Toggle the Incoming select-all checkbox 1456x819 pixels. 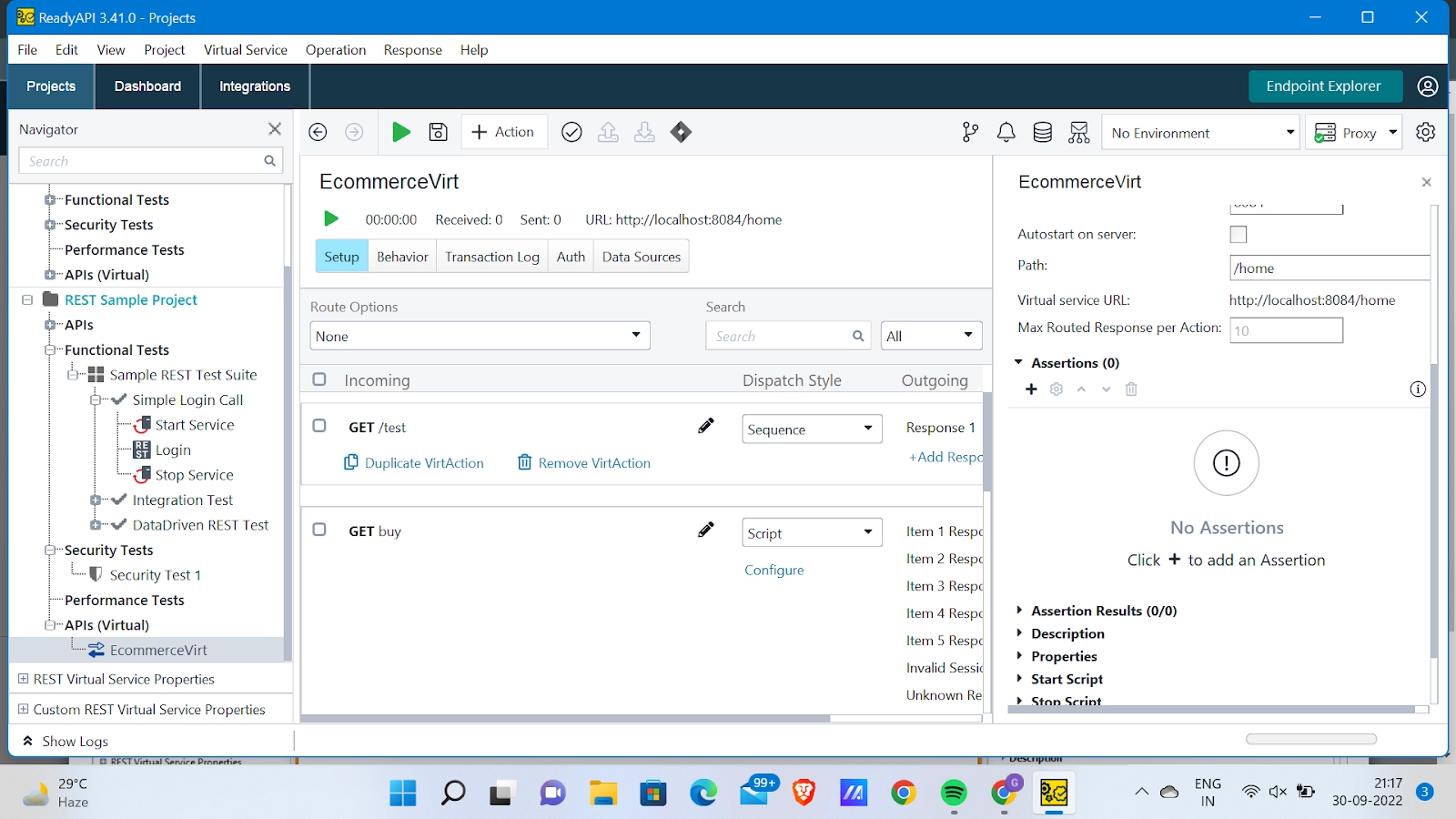319,379
